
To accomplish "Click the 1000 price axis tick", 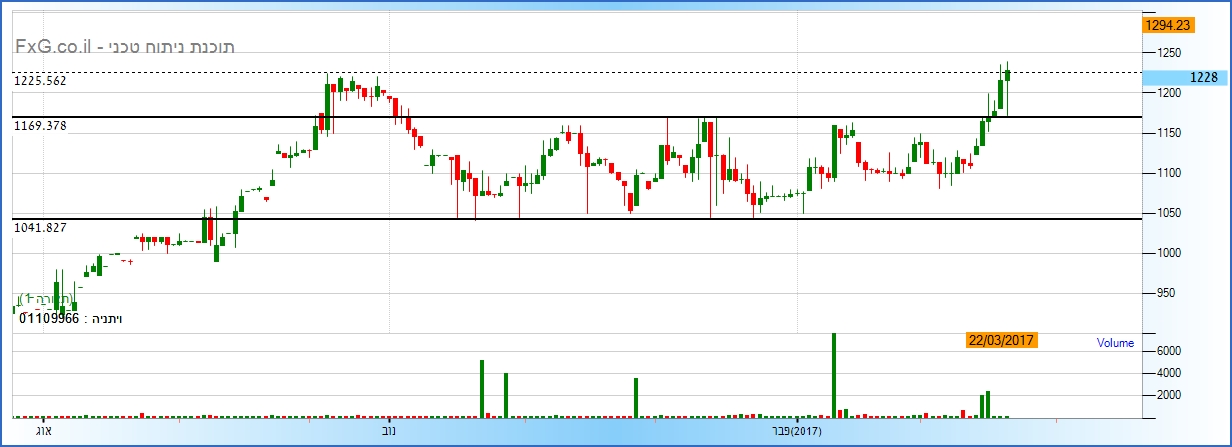I will (x=1170, y=253).
